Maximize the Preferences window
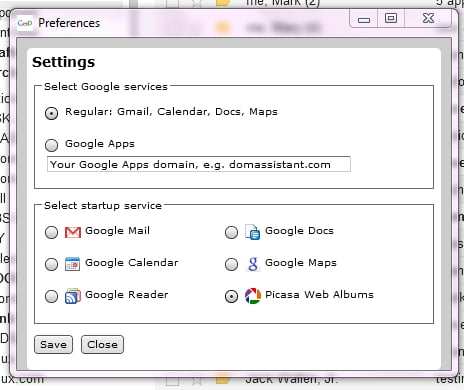Image resolution: width=464 pixels, height=390 pixels. pos(391,18)
